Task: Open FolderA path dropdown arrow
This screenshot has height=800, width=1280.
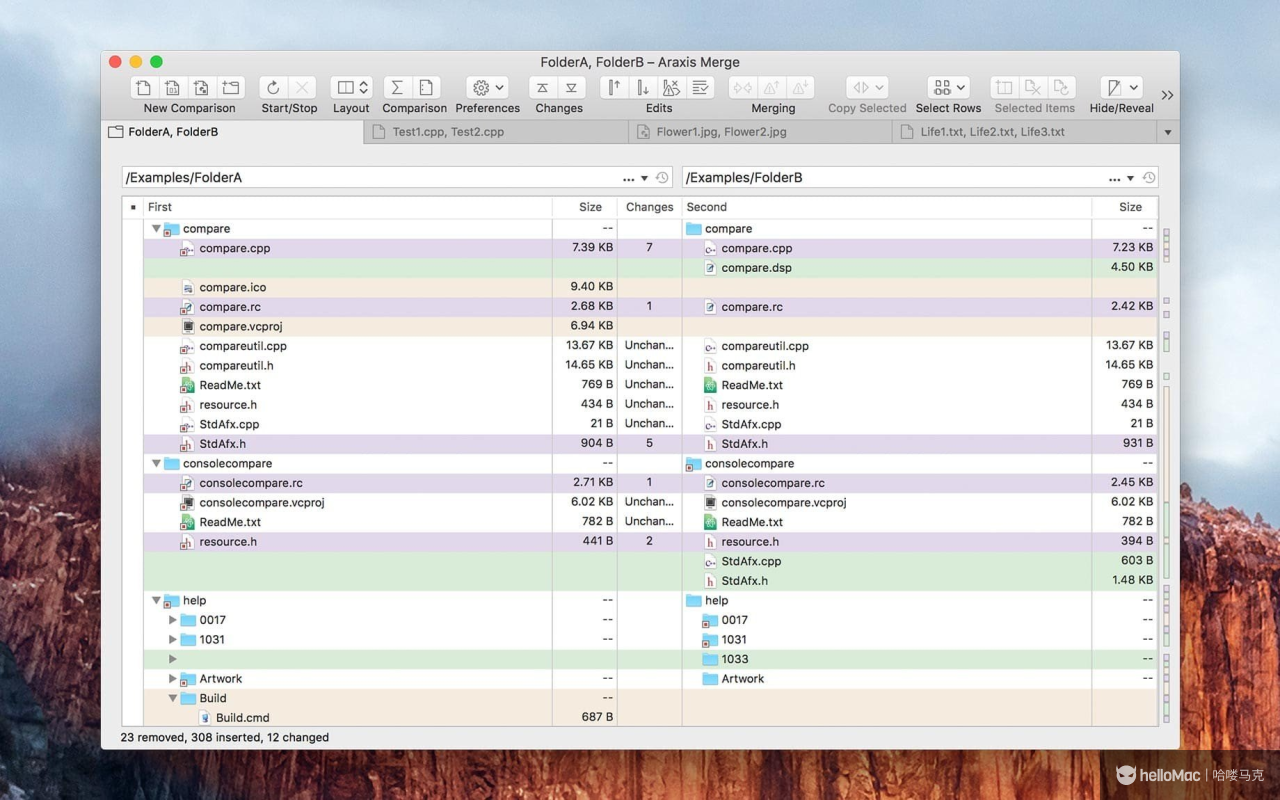Action: [644, 179]
